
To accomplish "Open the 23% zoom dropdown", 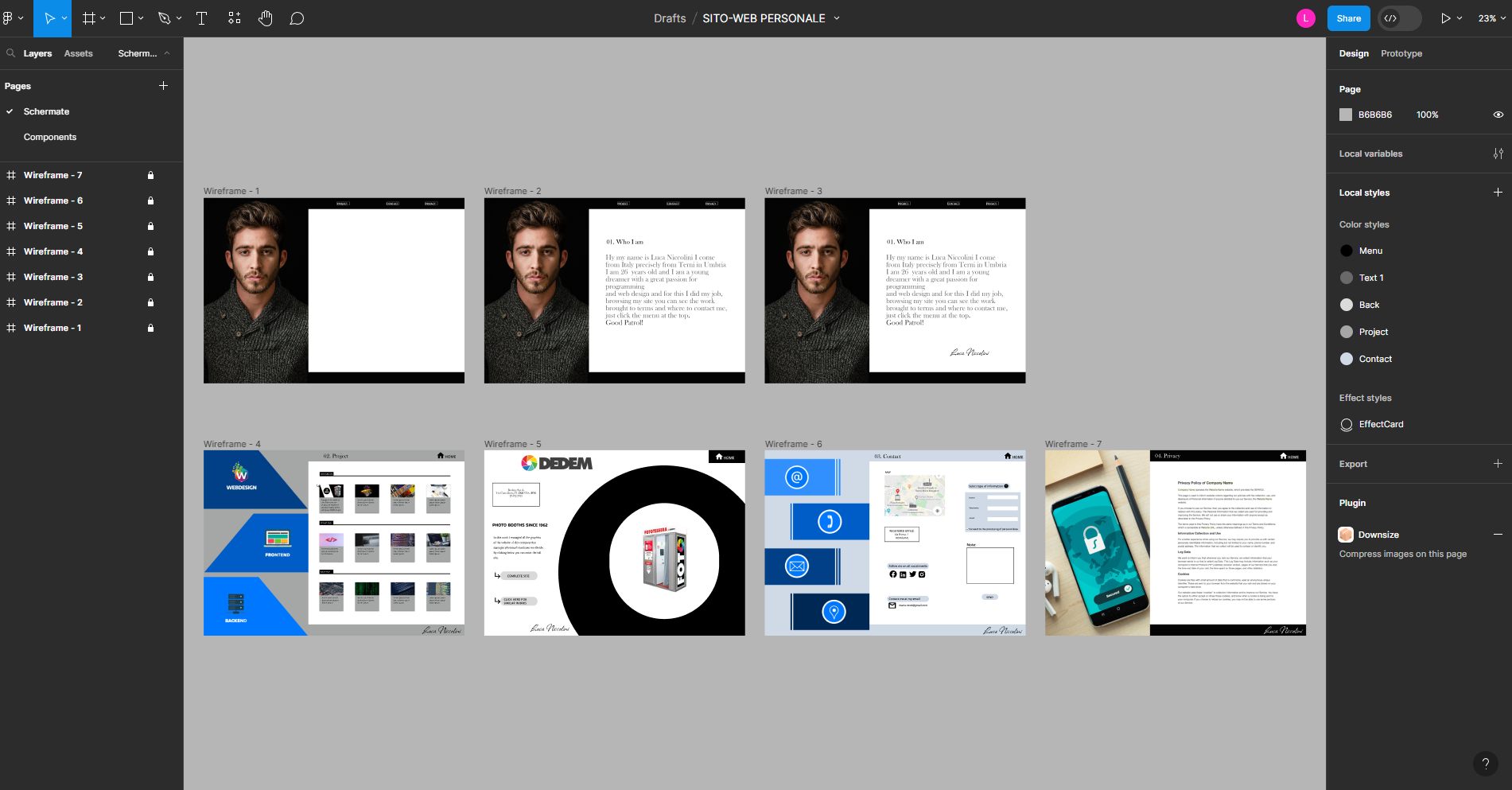I will 1492,18.
